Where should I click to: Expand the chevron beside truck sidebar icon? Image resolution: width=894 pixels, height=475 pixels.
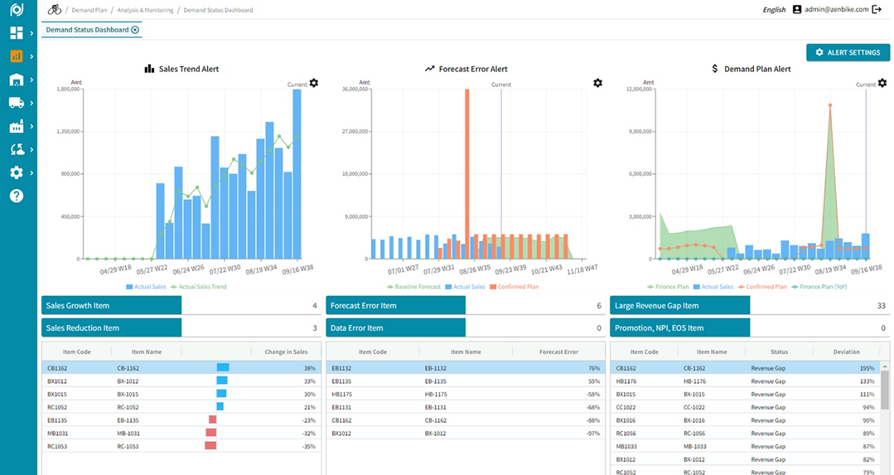click(32, 103)
